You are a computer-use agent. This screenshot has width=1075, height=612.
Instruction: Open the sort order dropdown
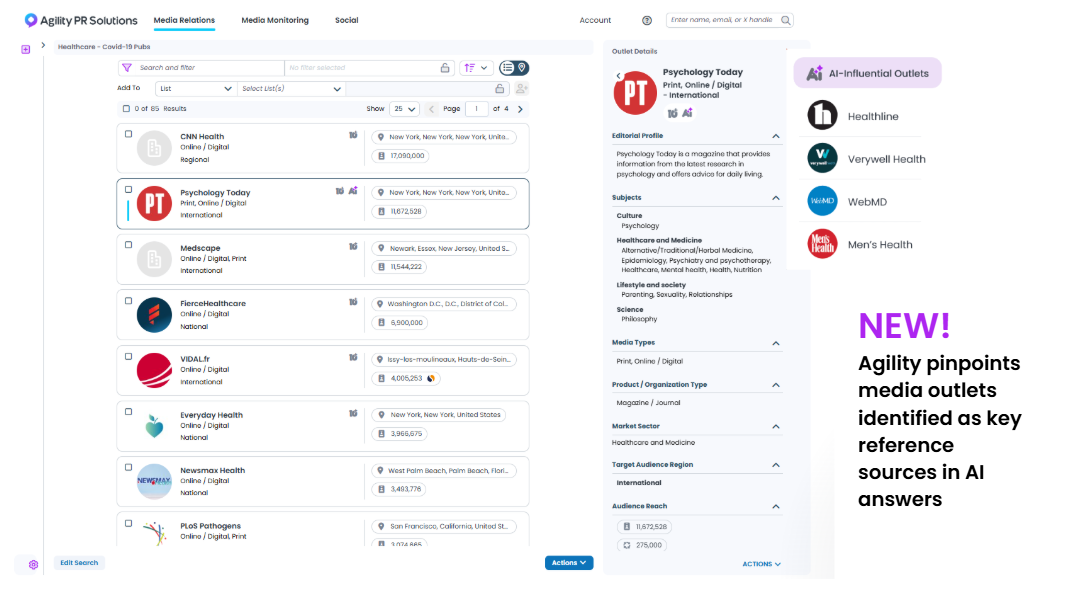[476, 68]
